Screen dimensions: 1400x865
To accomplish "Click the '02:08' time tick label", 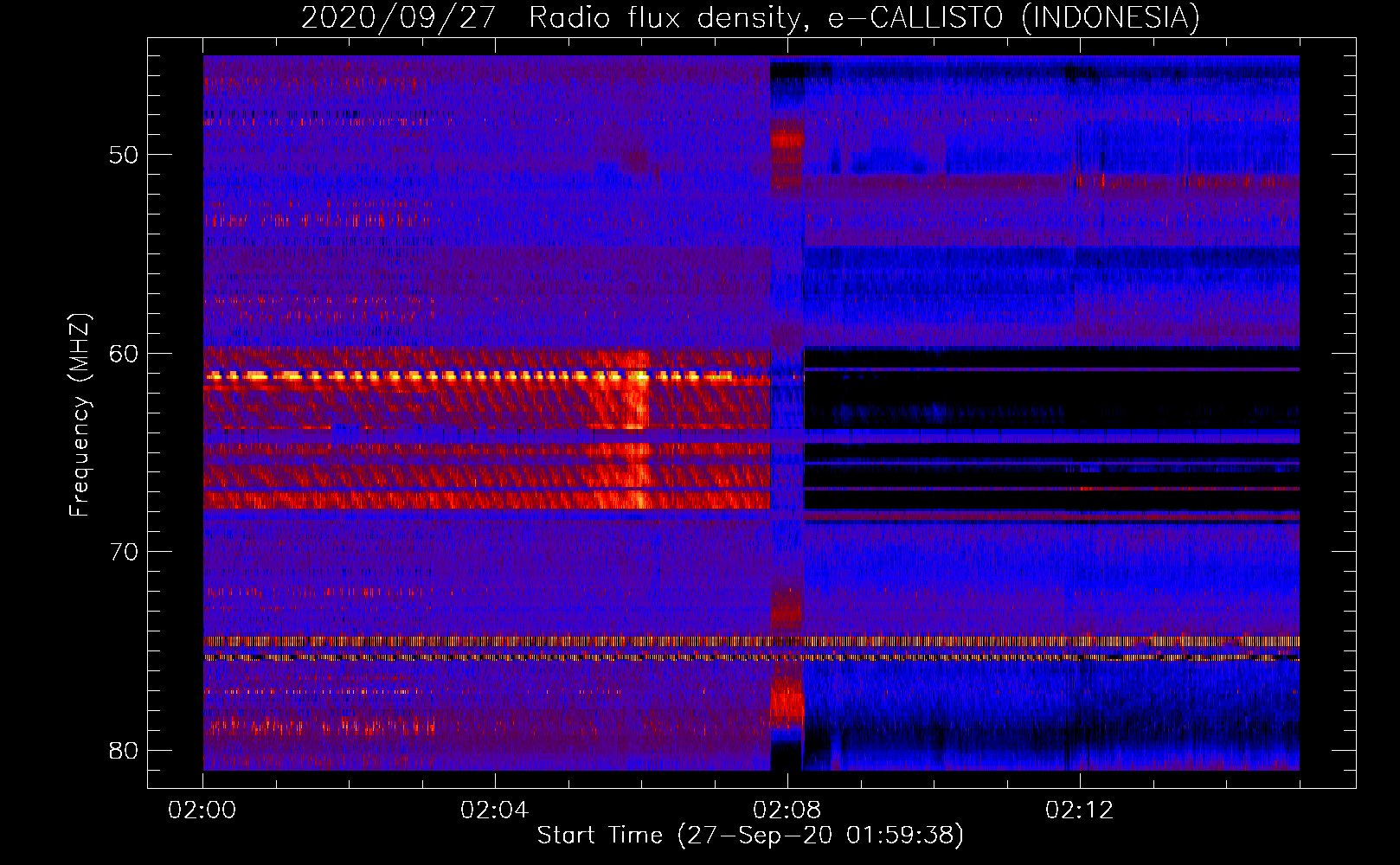I will pos(787,811).
